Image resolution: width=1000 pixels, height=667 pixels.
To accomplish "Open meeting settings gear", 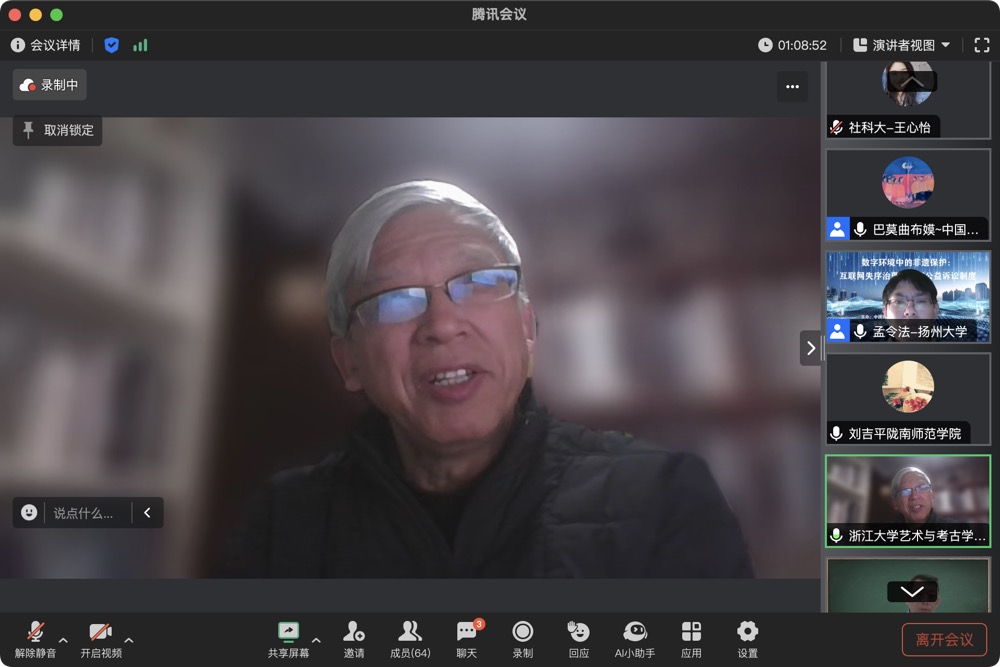I will (x=747, y=640).
